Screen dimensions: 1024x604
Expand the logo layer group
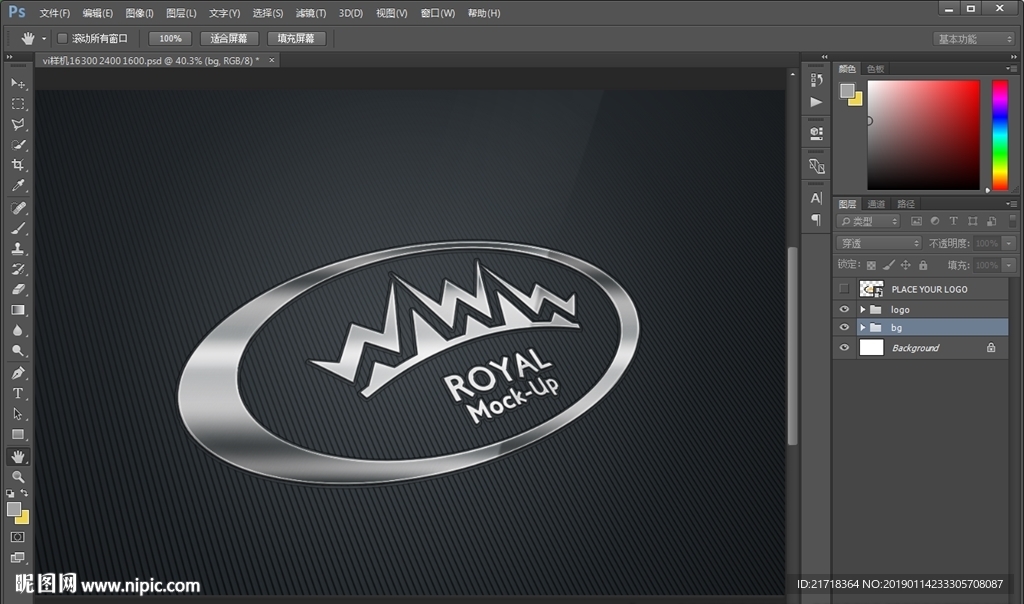(862, 310)
